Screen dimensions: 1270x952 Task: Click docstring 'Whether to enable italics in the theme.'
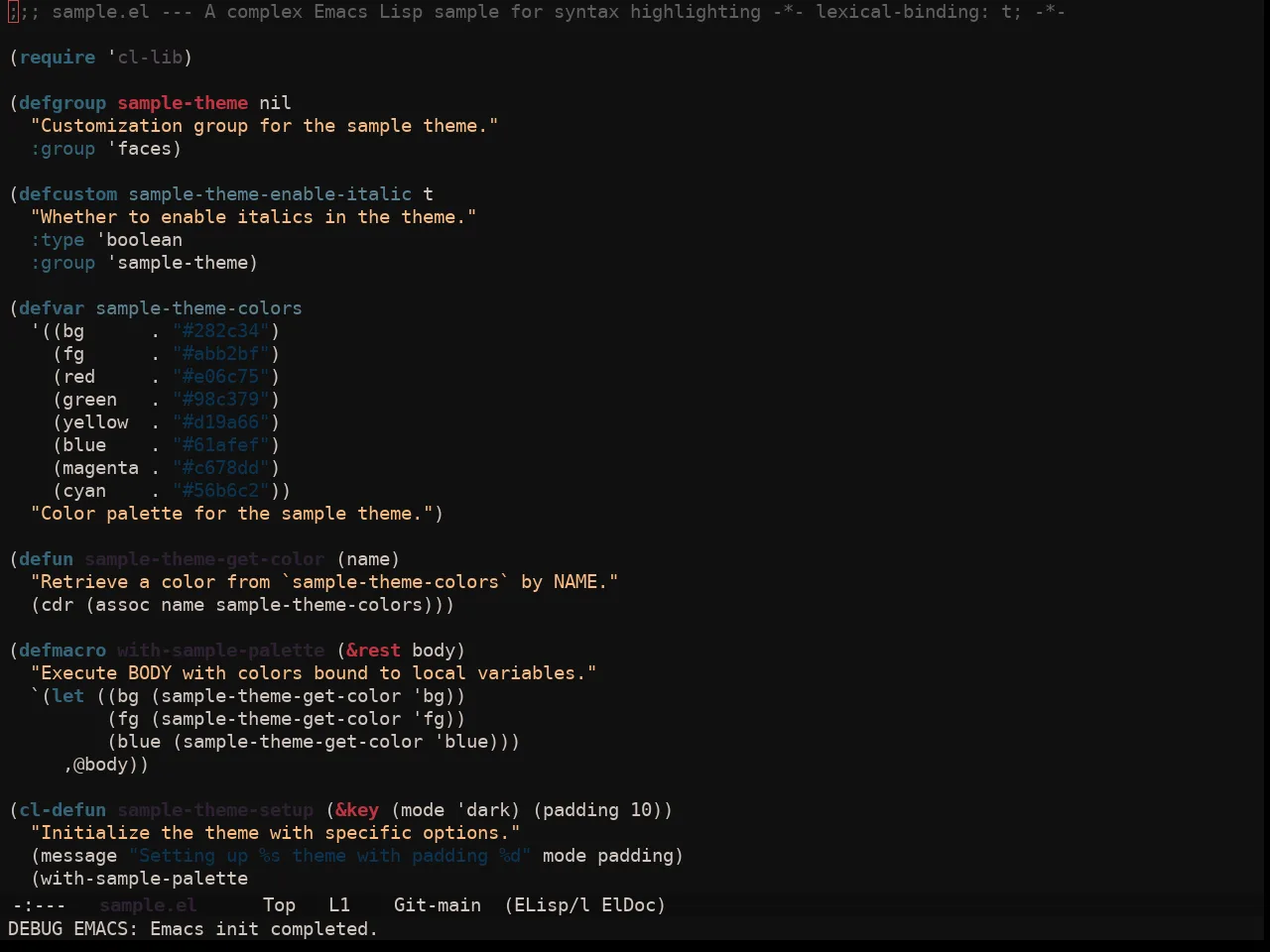254,217
